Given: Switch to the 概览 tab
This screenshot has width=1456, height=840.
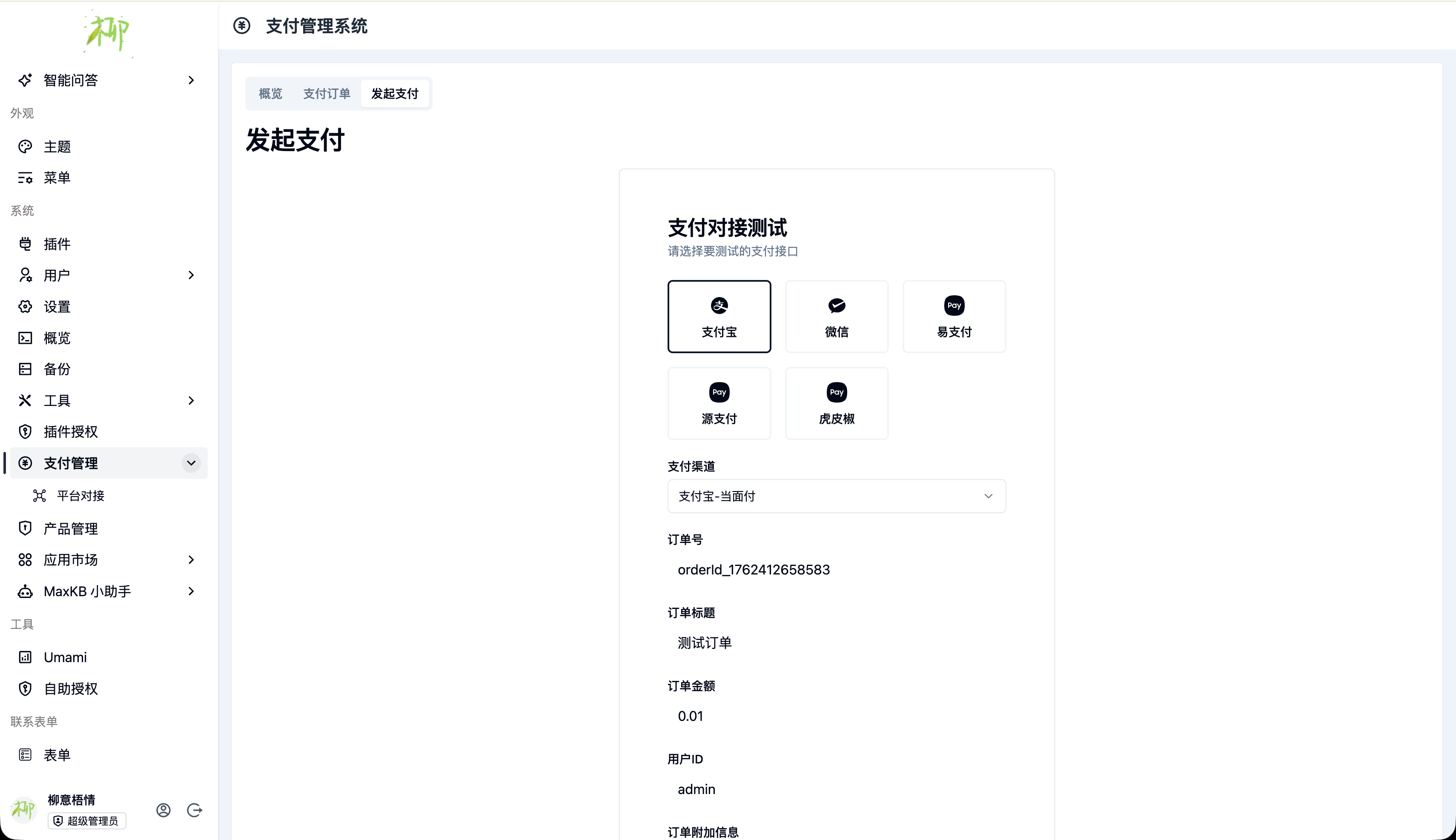Looking at the screenshot, I should point(269,93).
